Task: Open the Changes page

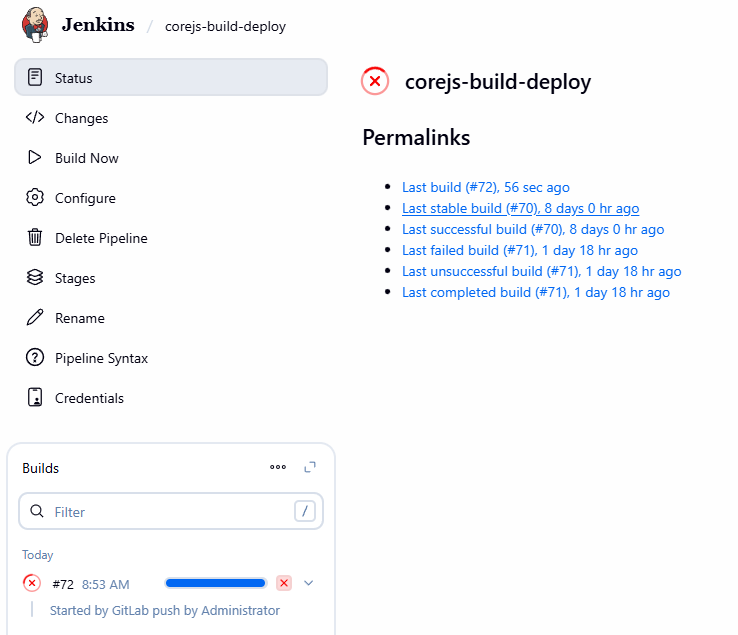Action: [81, 118]
